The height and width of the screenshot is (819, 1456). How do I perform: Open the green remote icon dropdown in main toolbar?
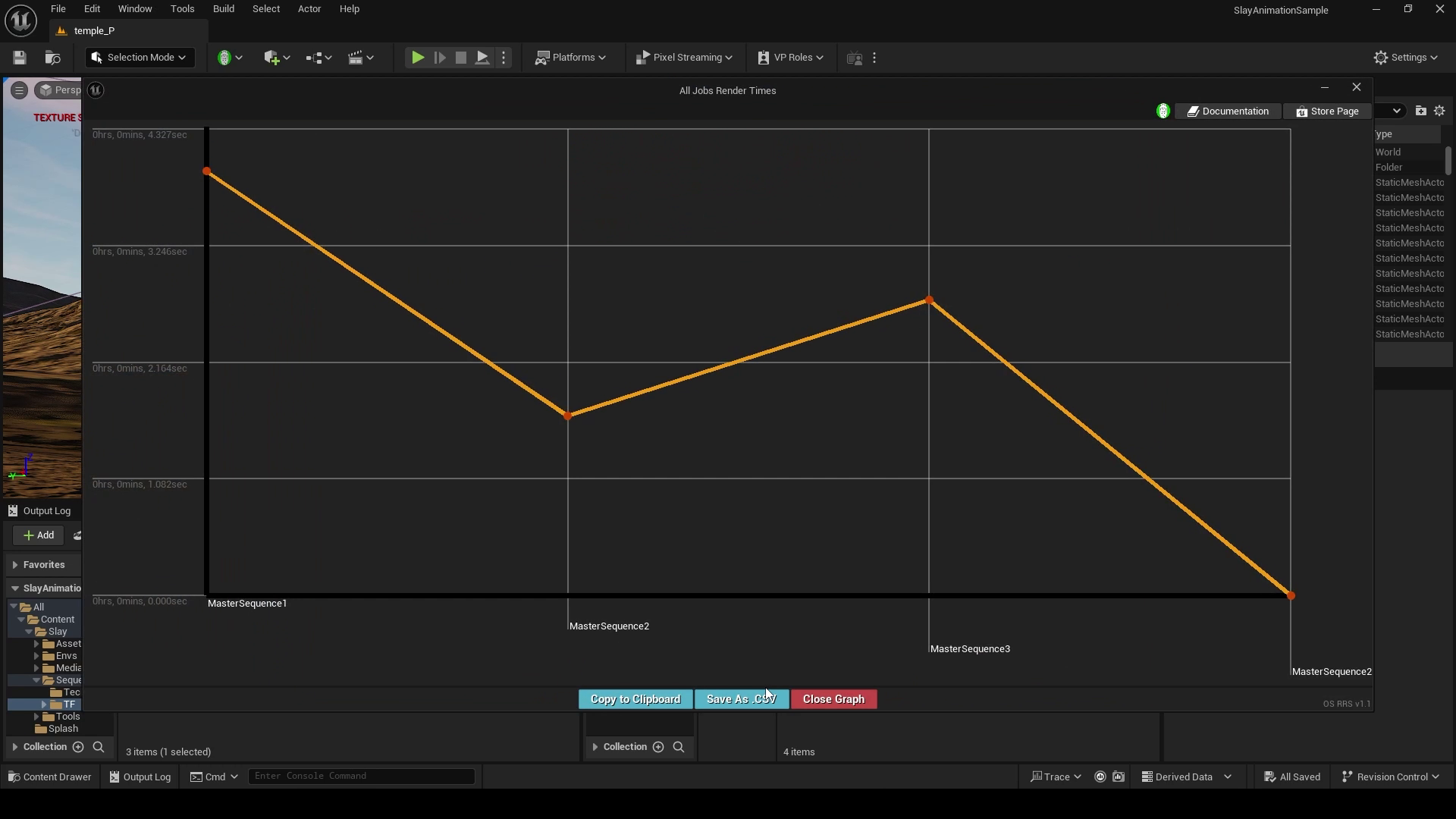pos(231,58)
